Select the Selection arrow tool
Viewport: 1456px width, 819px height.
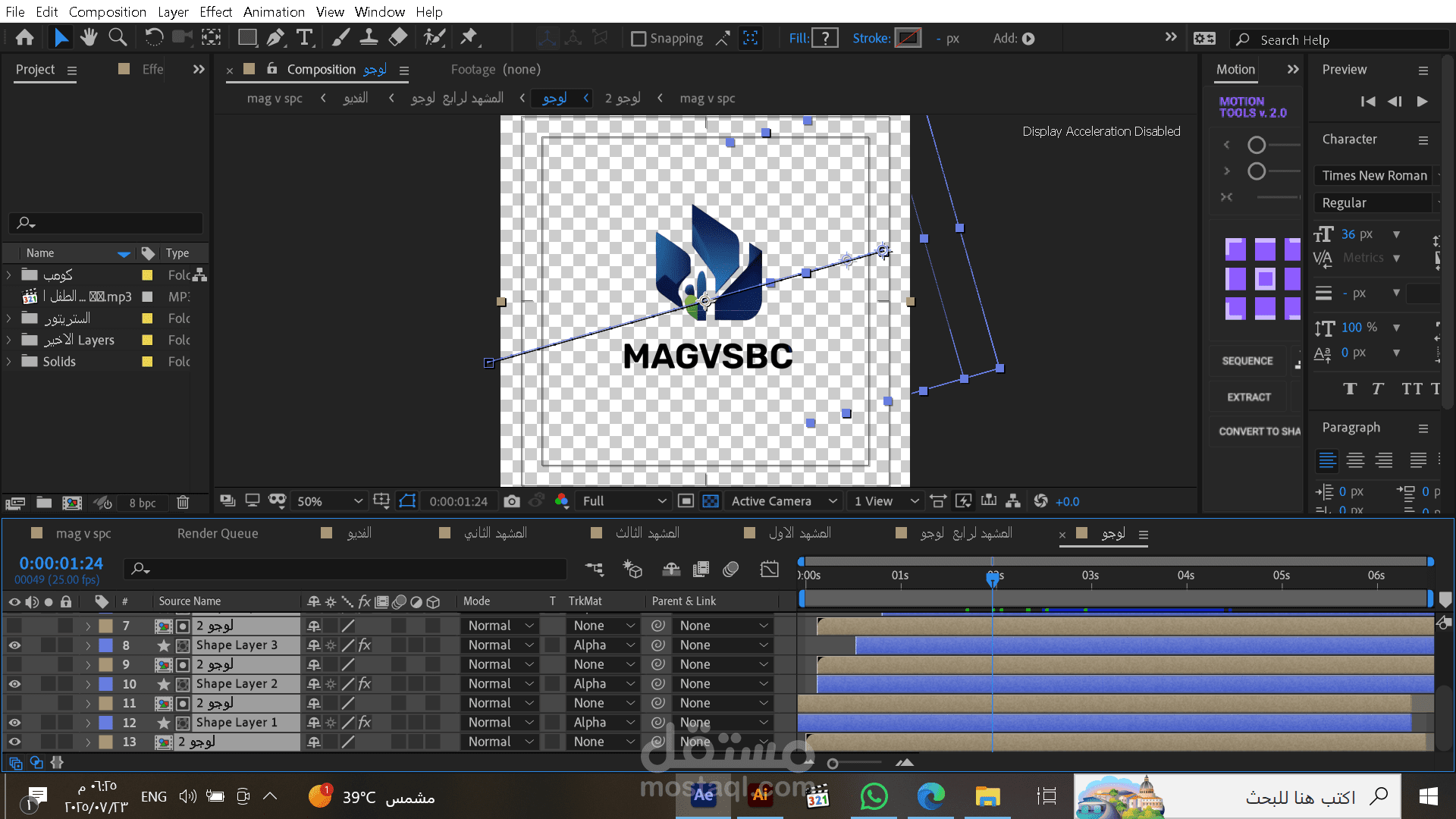(x=61, y=37)
